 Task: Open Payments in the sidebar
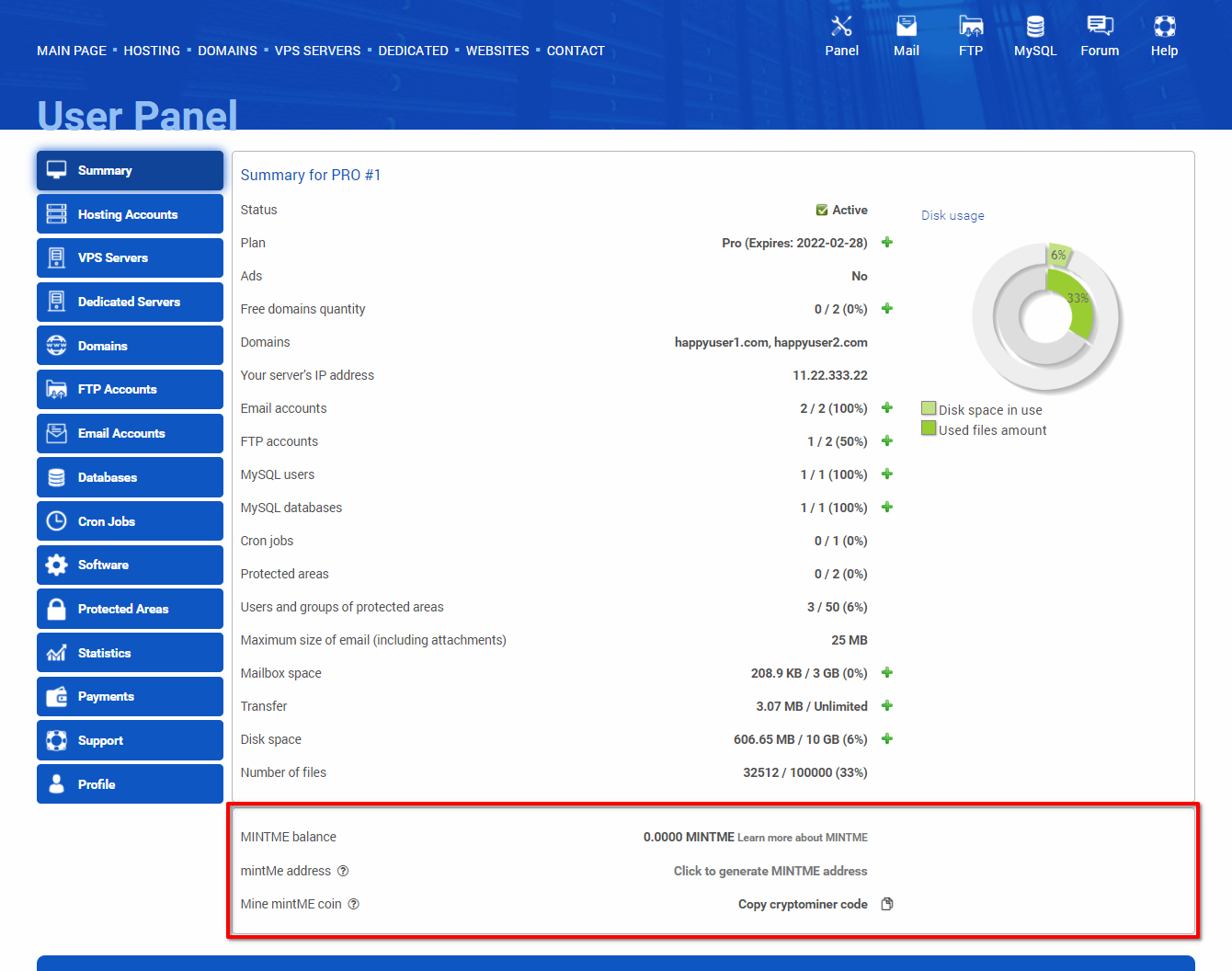point(130,696)
